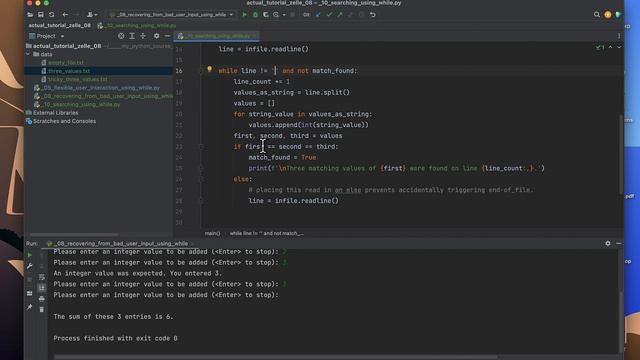Pin the Run tab with pin icon

pos(29,307)
